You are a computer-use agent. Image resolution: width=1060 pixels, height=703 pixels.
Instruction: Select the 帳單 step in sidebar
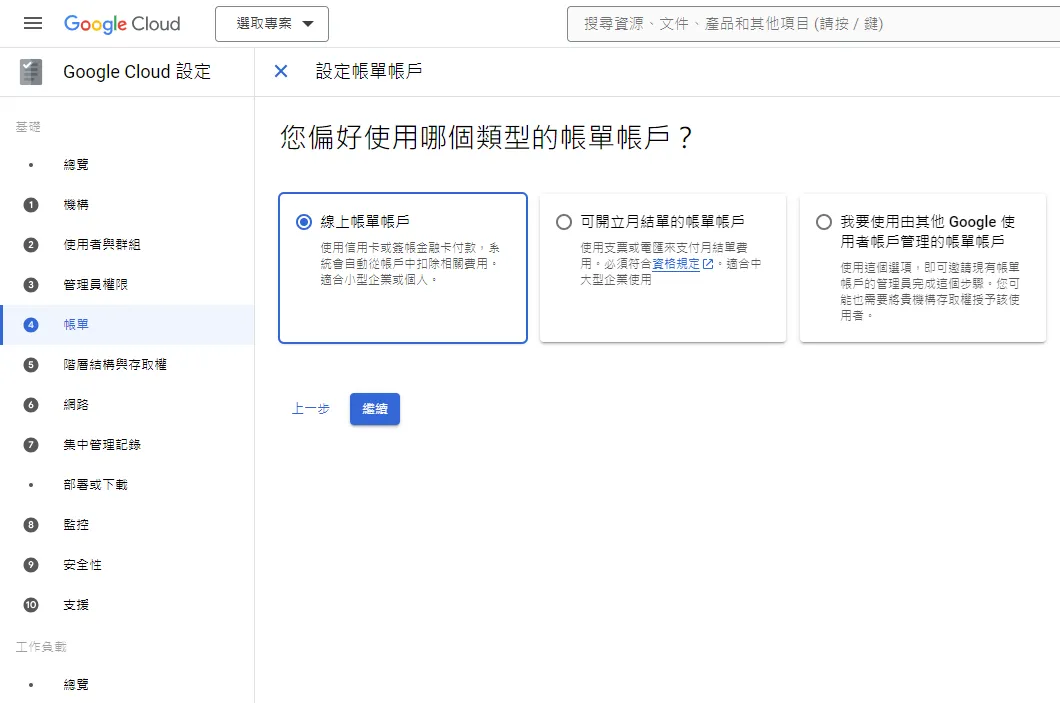[127, 324]
